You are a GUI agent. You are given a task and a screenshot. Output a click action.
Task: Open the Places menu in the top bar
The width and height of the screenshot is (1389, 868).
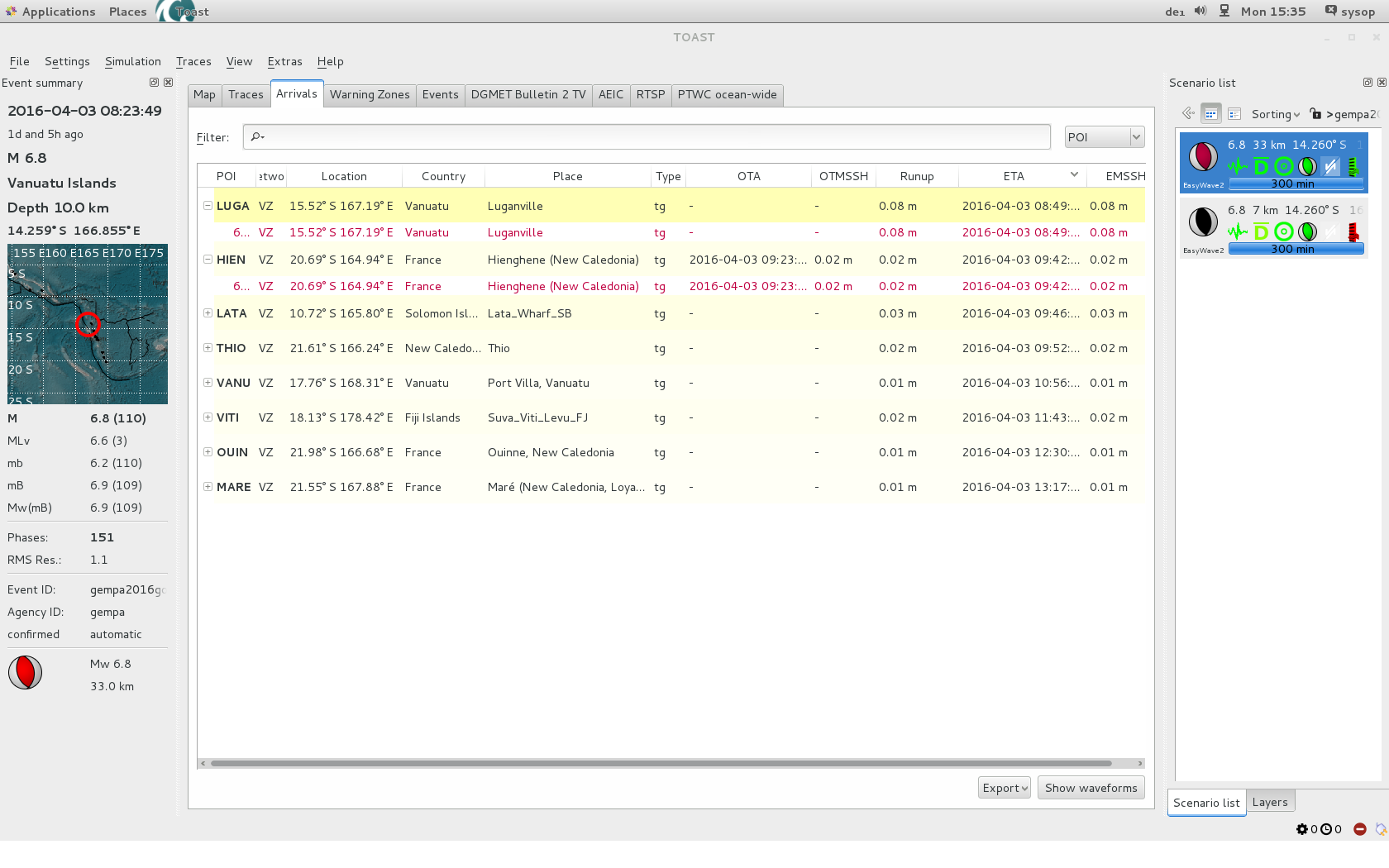[x=128, y=12]
